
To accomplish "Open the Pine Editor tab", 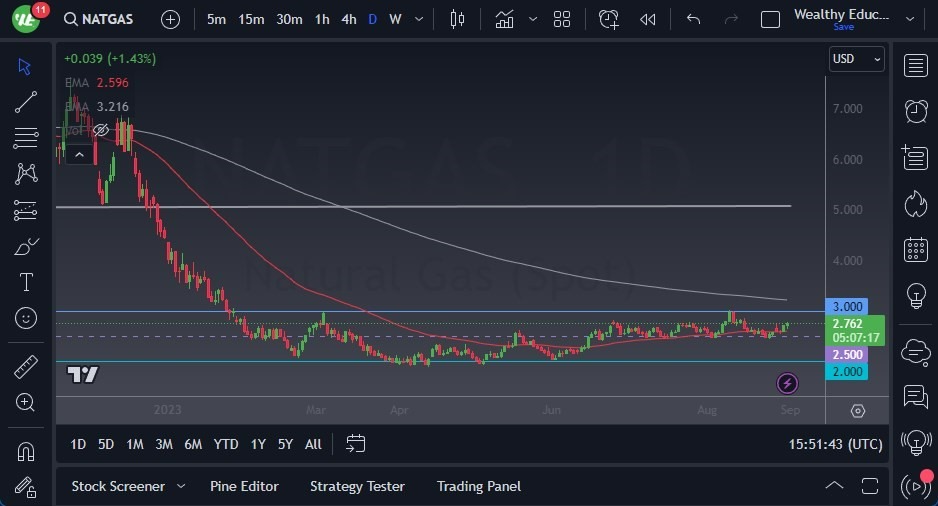I will 244,486.
